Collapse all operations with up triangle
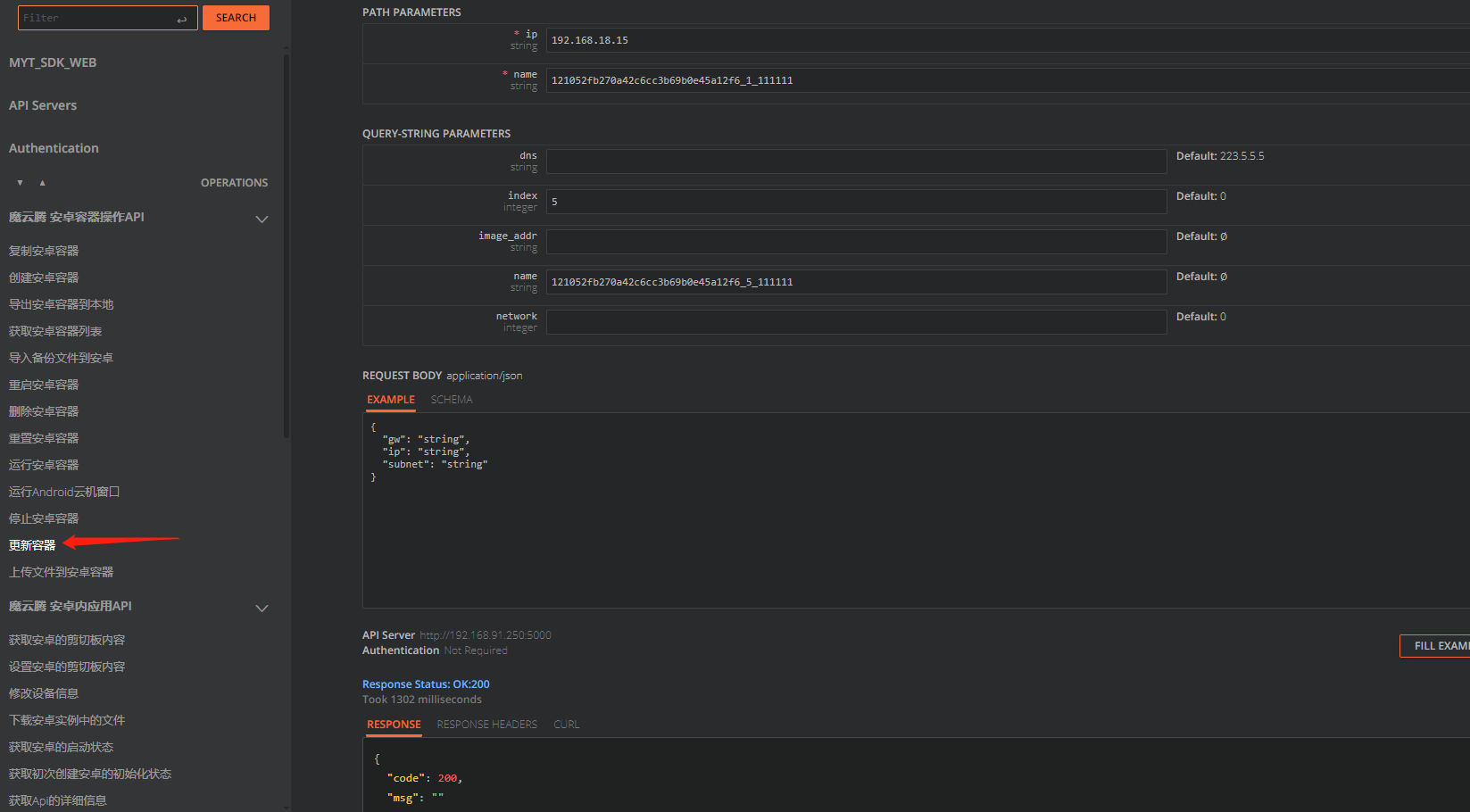Image resolution: width=1470 pixels, height=812 pixels. 42,183
